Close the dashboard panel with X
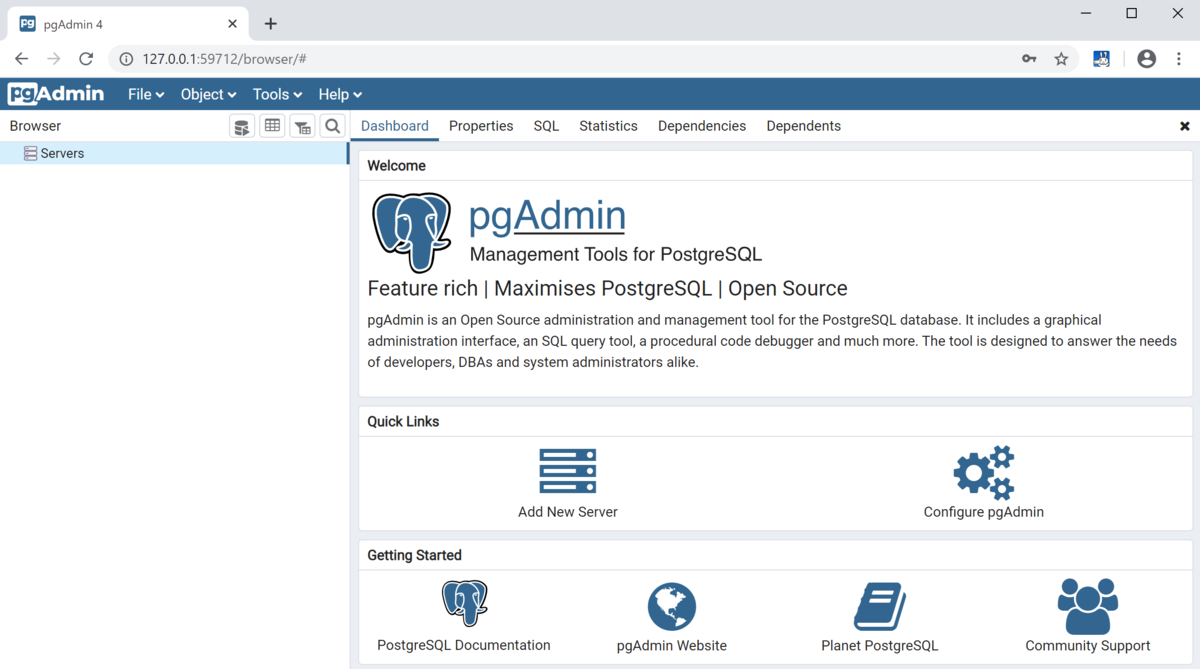Screen dimensions: 1200x669 click(1185, 126)
